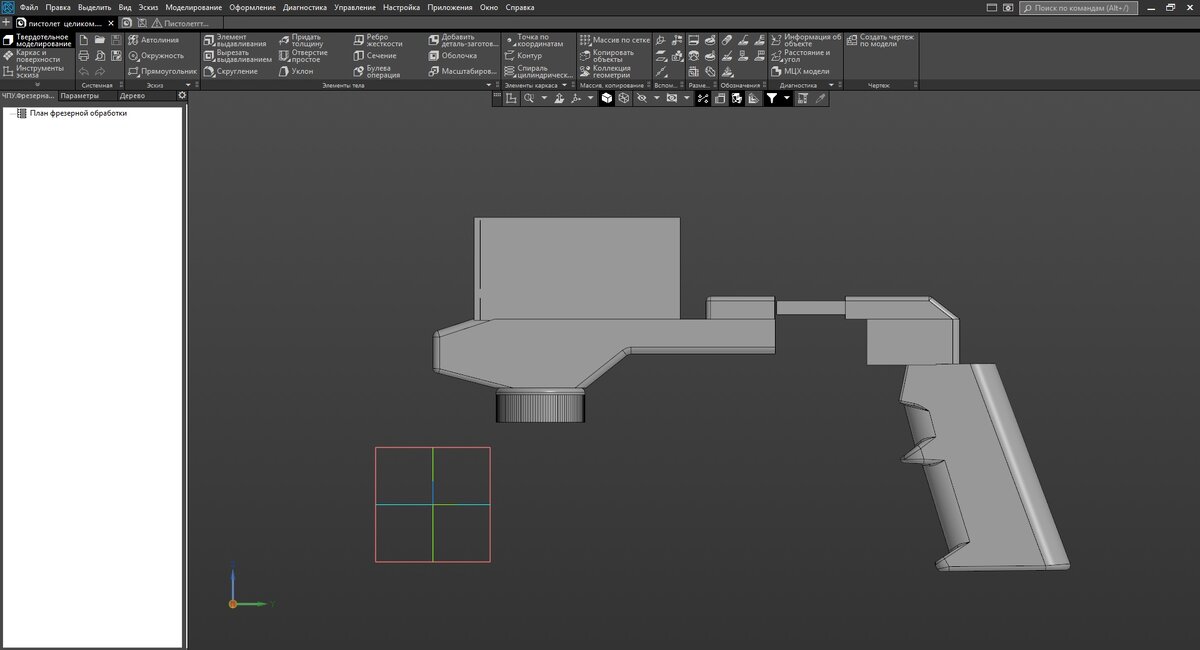Viewport: 1200px width, 650px height.
Task: Open a new document tab plus button
Action: click(6, 23)
